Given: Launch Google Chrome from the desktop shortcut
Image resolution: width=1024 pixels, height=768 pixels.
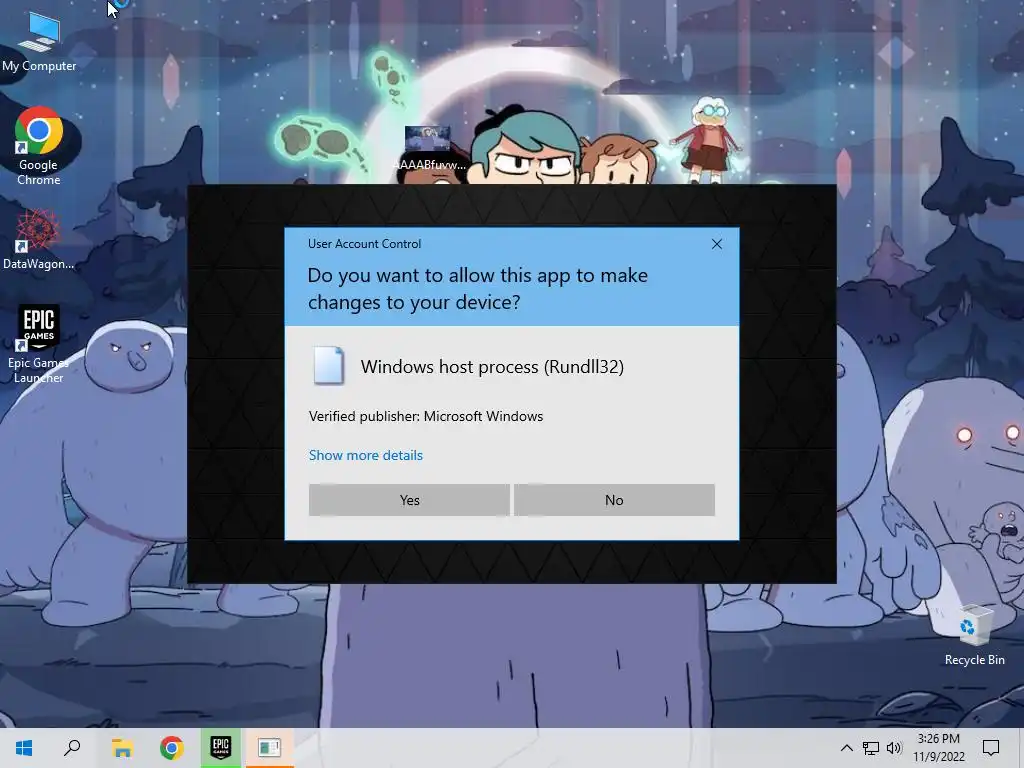Looking at the screenshot, I should (39, 146).
